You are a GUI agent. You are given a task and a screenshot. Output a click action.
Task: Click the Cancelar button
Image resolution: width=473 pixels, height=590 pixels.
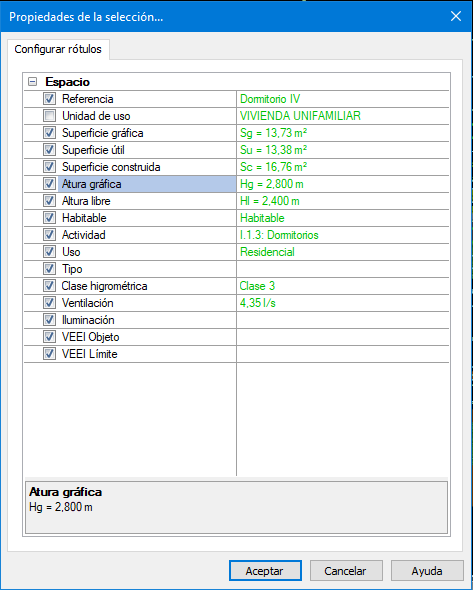pyautogui.click(x=346, y=571)
